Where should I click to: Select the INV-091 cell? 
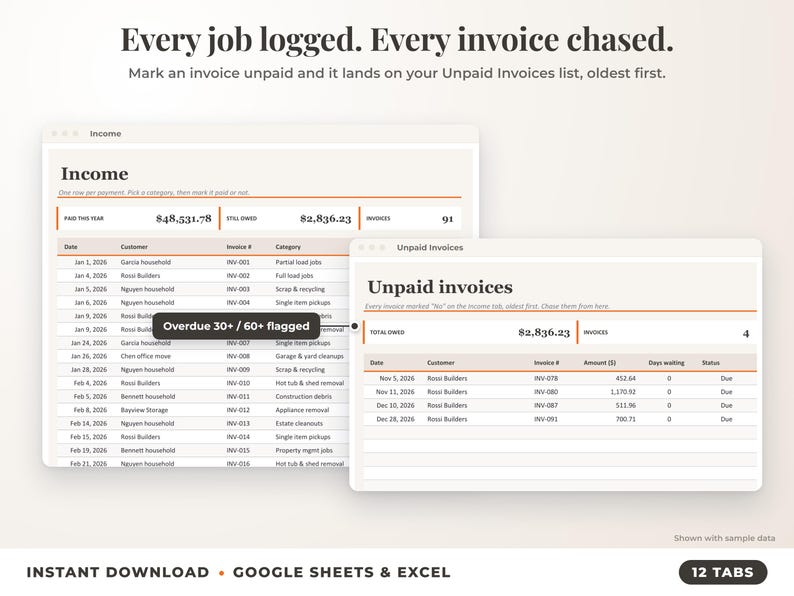(x=546, y=419)
